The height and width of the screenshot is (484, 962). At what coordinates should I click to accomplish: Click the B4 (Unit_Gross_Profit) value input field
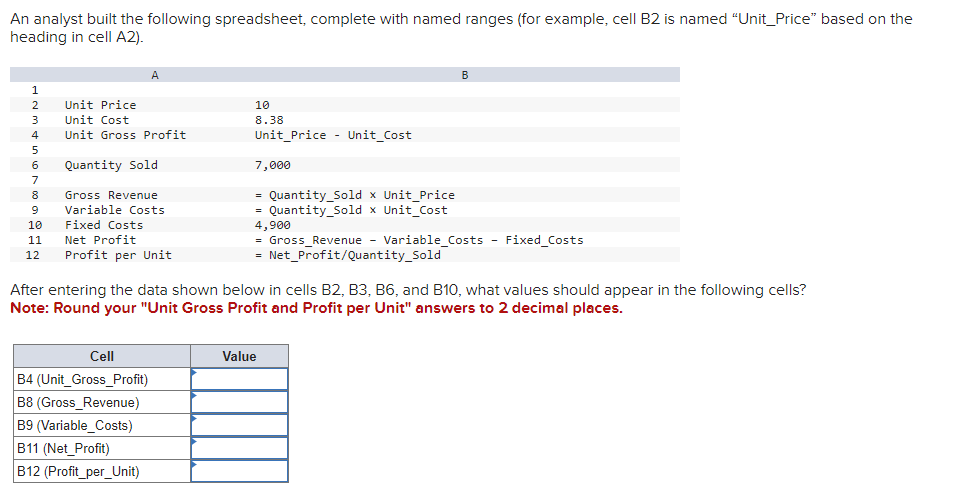point(239,379)
